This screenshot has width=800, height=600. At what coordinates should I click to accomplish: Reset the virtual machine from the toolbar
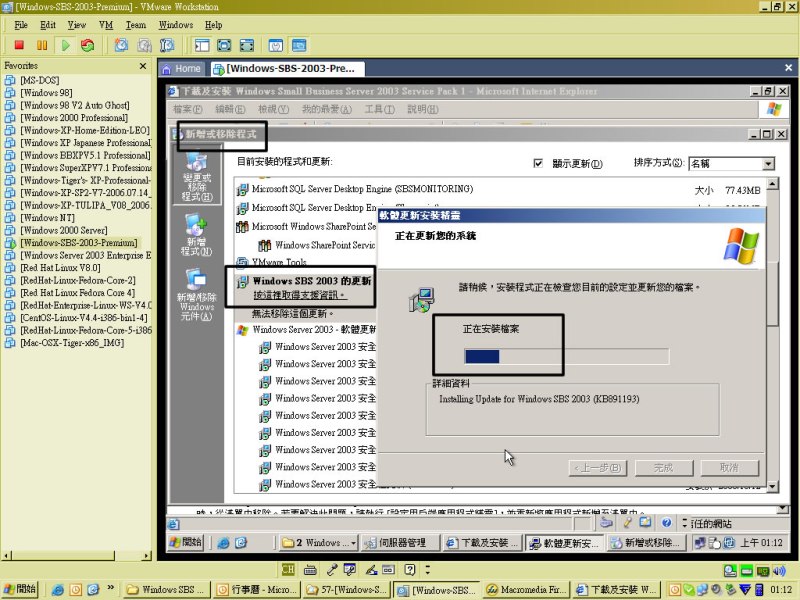(x=88, y=45)
